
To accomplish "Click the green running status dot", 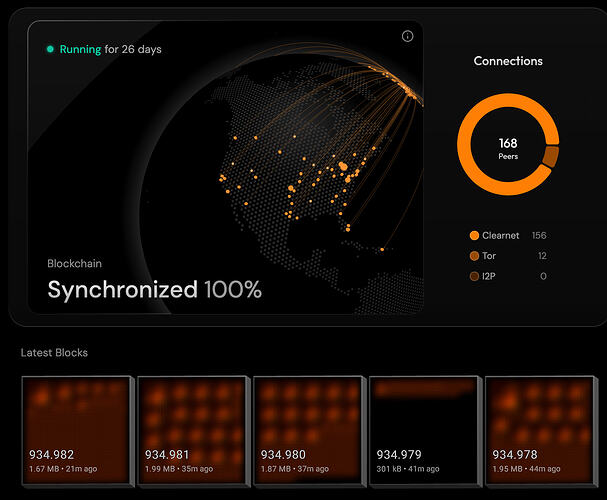I will pos(49,49).
